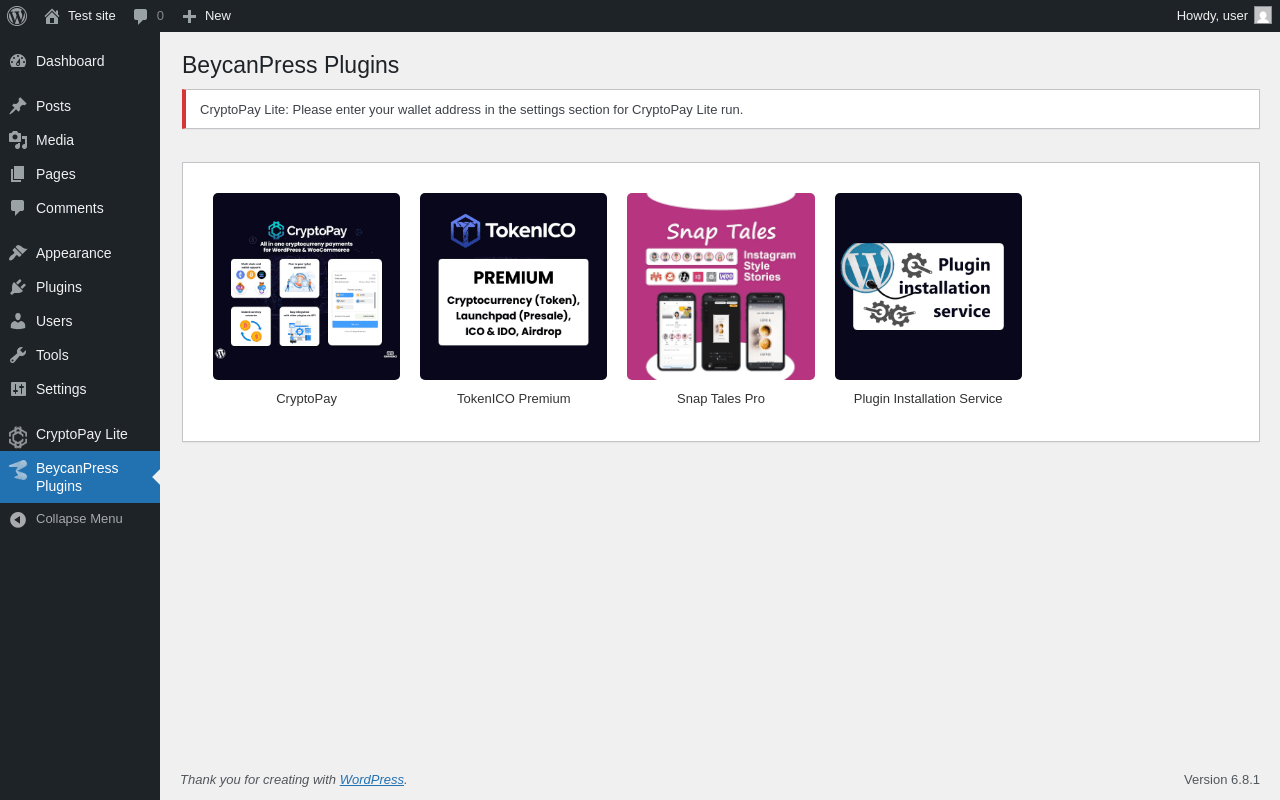This screenshot has width=1280, height=800.
Task: Click the BeycanPress Plugins sidebar icon
Action: click(x=18, y=470)
